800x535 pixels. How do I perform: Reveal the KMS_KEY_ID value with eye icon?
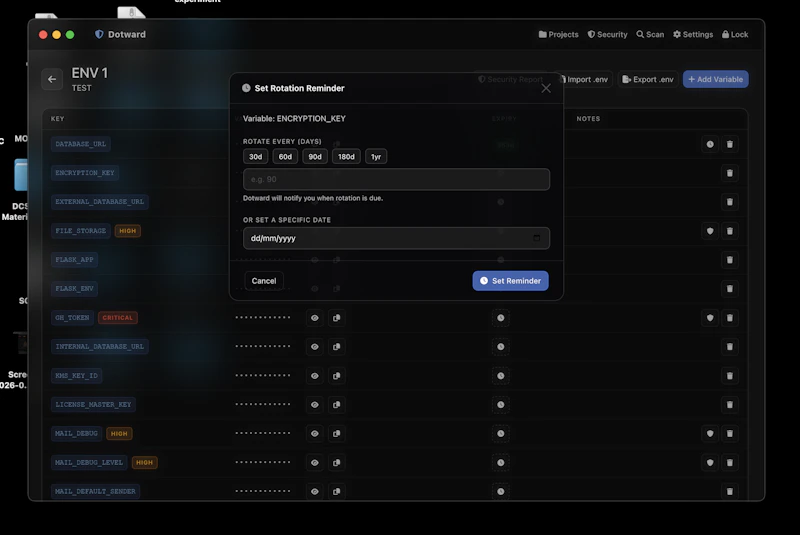(x=315, y=376)
